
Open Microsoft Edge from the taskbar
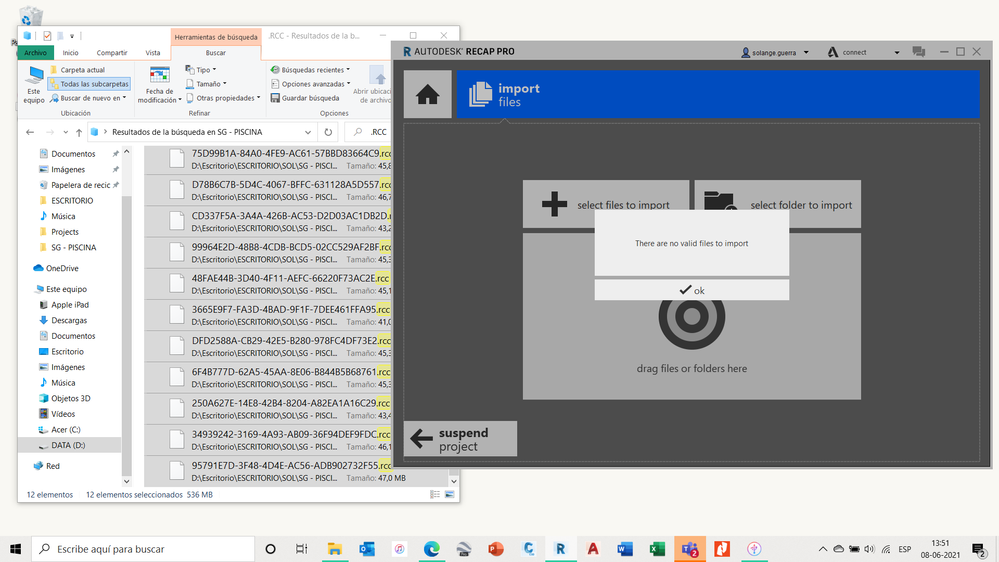[x=431, y=549]
